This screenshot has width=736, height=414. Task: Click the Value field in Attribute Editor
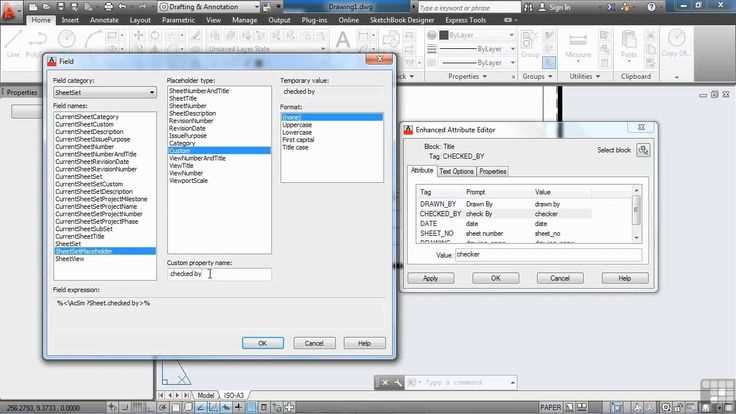click(x=548, y=254)
